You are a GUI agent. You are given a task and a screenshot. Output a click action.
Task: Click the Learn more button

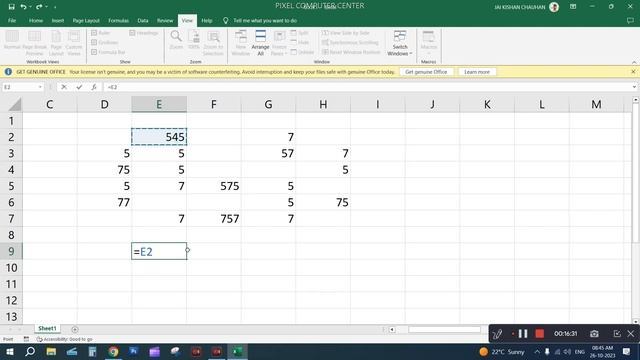click(x=477, y=72)
